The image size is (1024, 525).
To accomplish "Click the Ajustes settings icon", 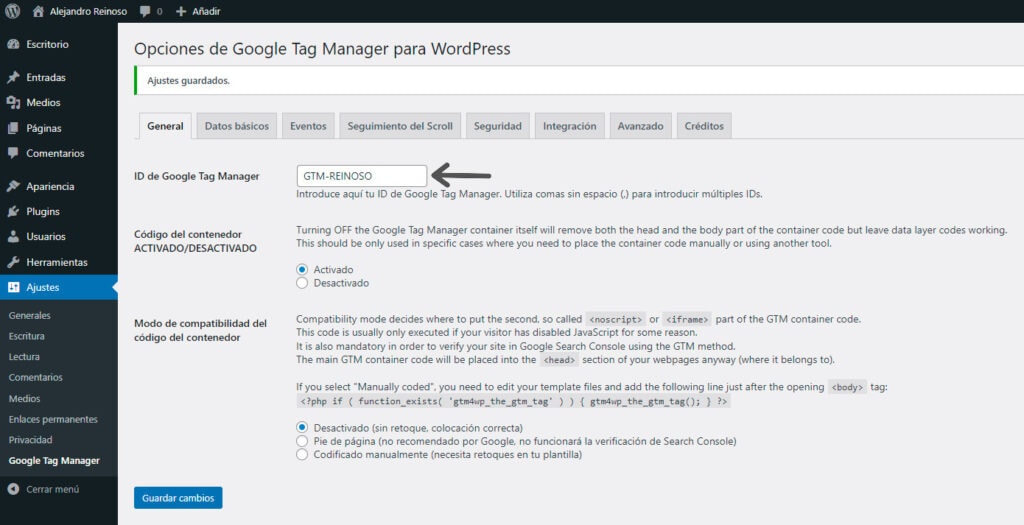I will click(13, 287).
